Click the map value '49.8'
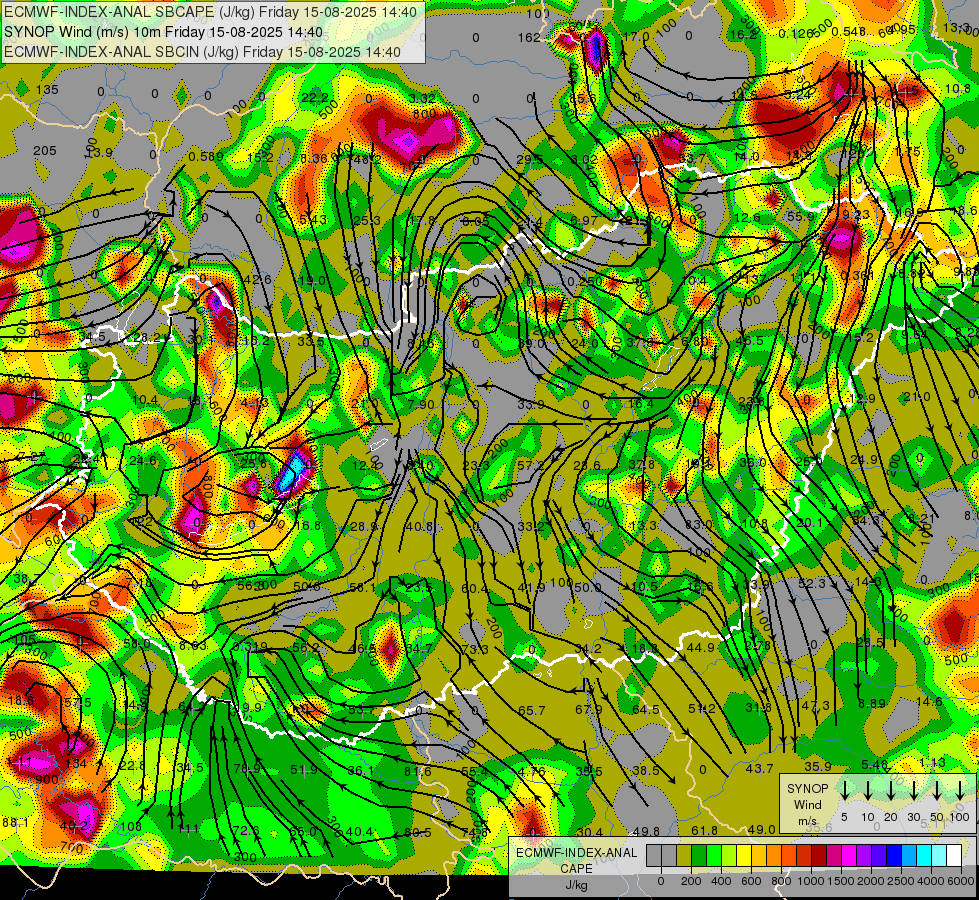The image size is (979, 900). pos(646,831)
